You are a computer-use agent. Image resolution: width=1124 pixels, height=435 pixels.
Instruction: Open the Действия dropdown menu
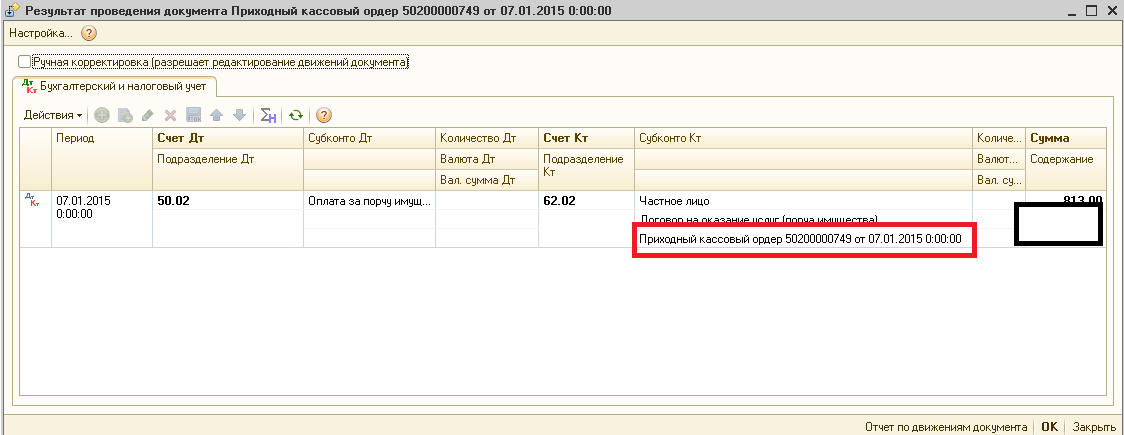pos(52,115)
